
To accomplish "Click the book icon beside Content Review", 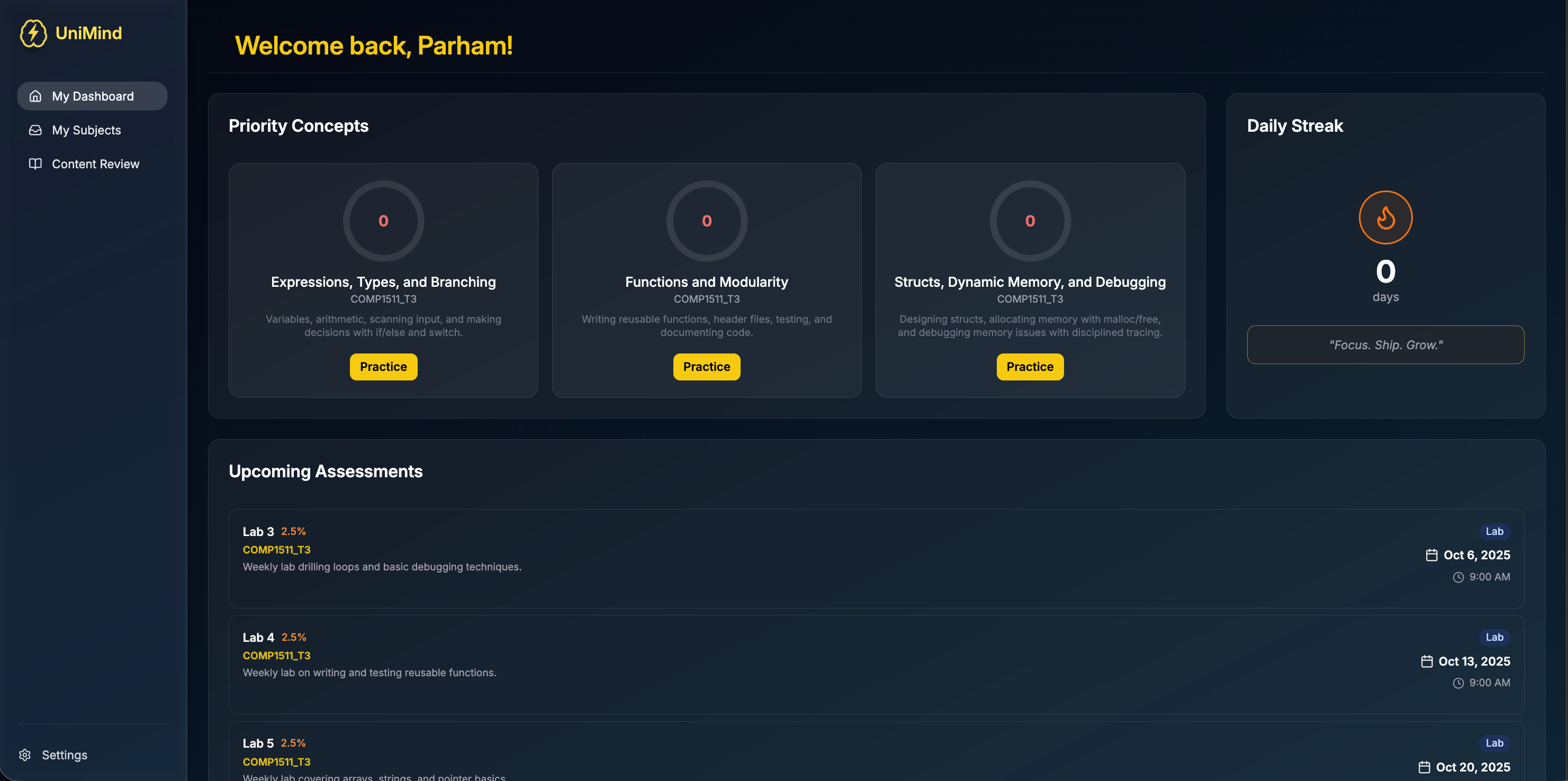I will coord(35,164).
